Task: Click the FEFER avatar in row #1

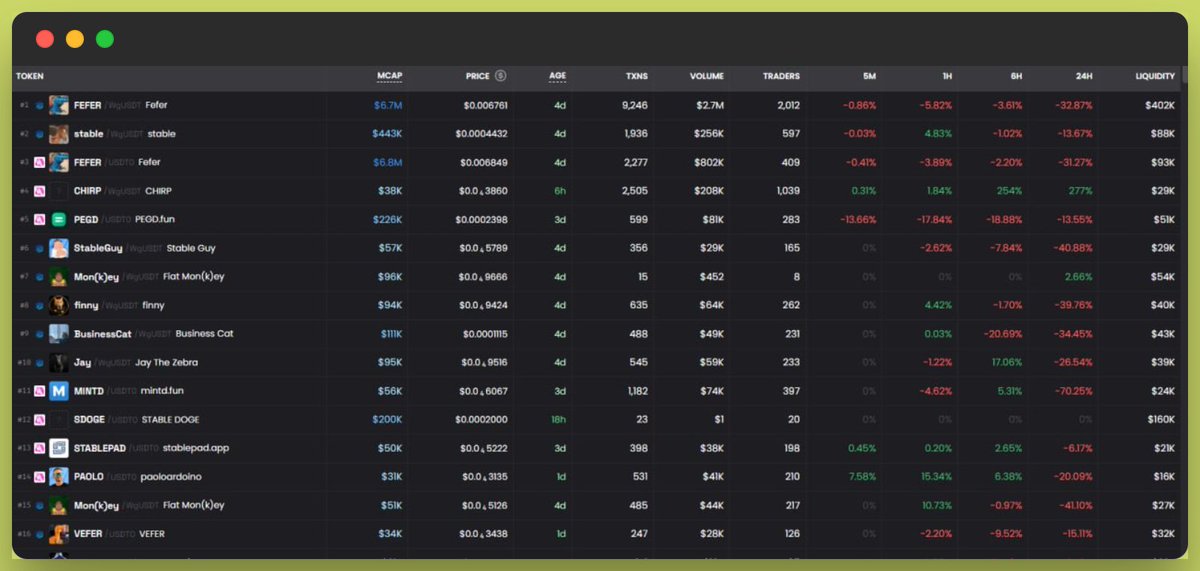Action: (x=59, y=105)
